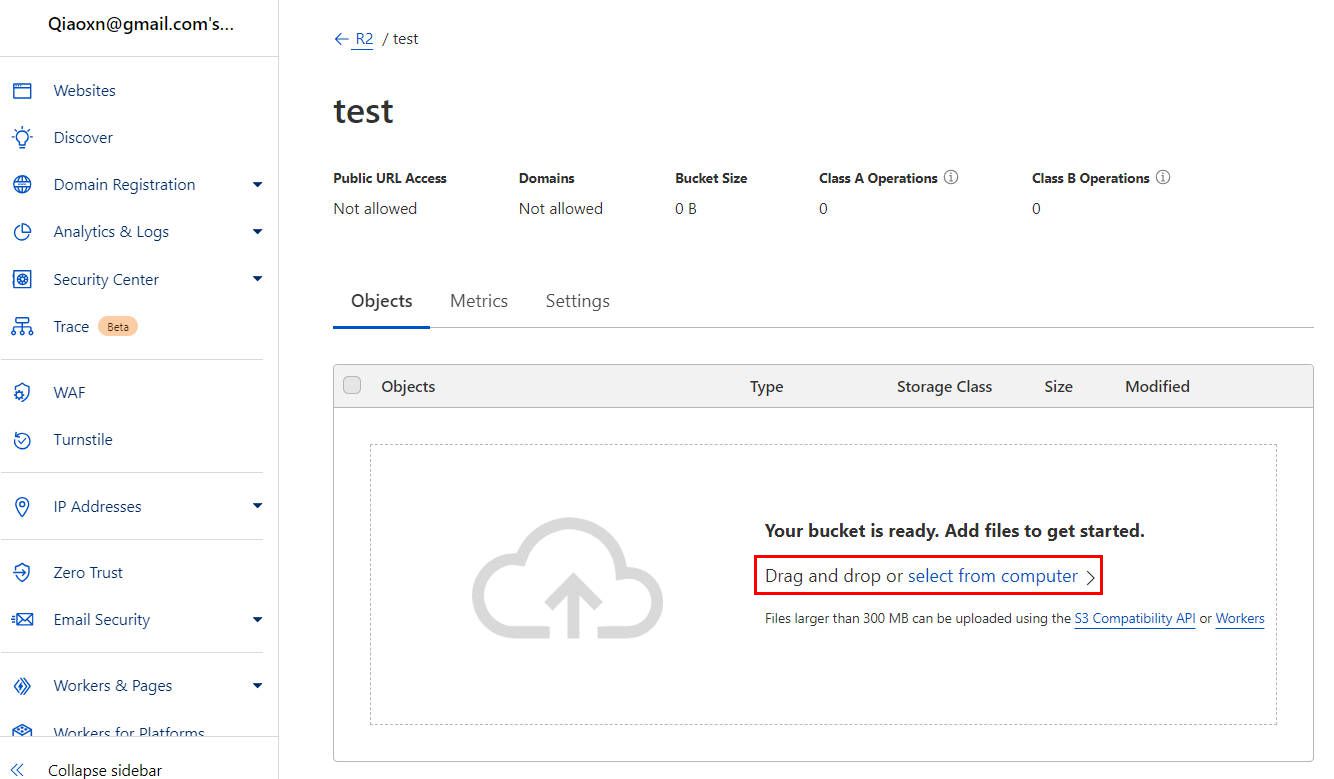This screenshot has width=1334, height=779.
Task: Click the Discover lightbulb icon
Action: point(22,137)
